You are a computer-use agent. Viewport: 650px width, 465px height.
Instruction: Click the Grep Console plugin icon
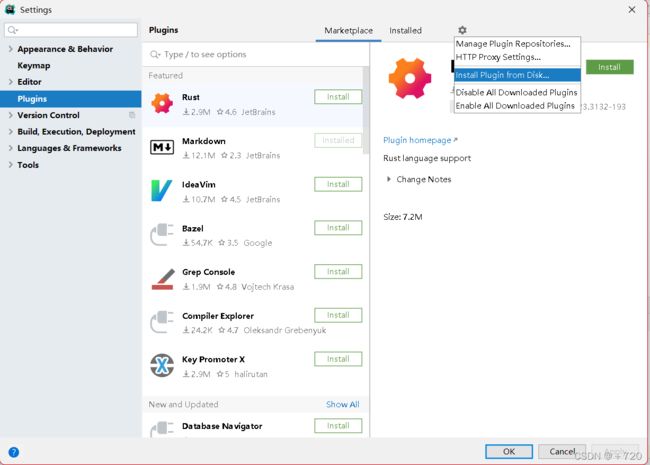(162, 278)
